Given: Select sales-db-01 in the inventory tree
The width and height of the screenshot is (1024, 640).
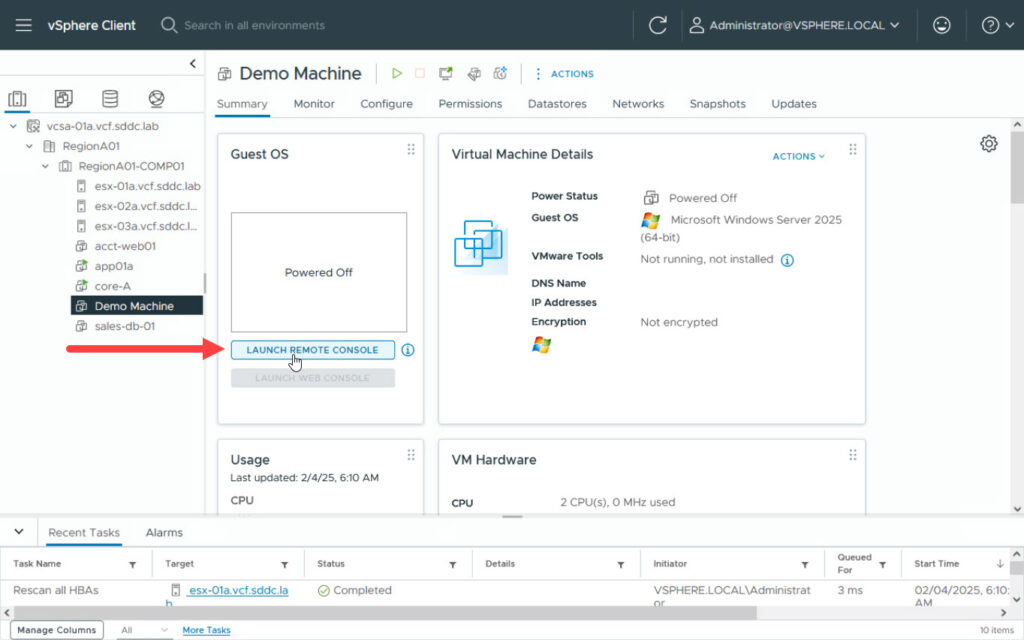Looking at the screenshot, I should tap(125, 326).
